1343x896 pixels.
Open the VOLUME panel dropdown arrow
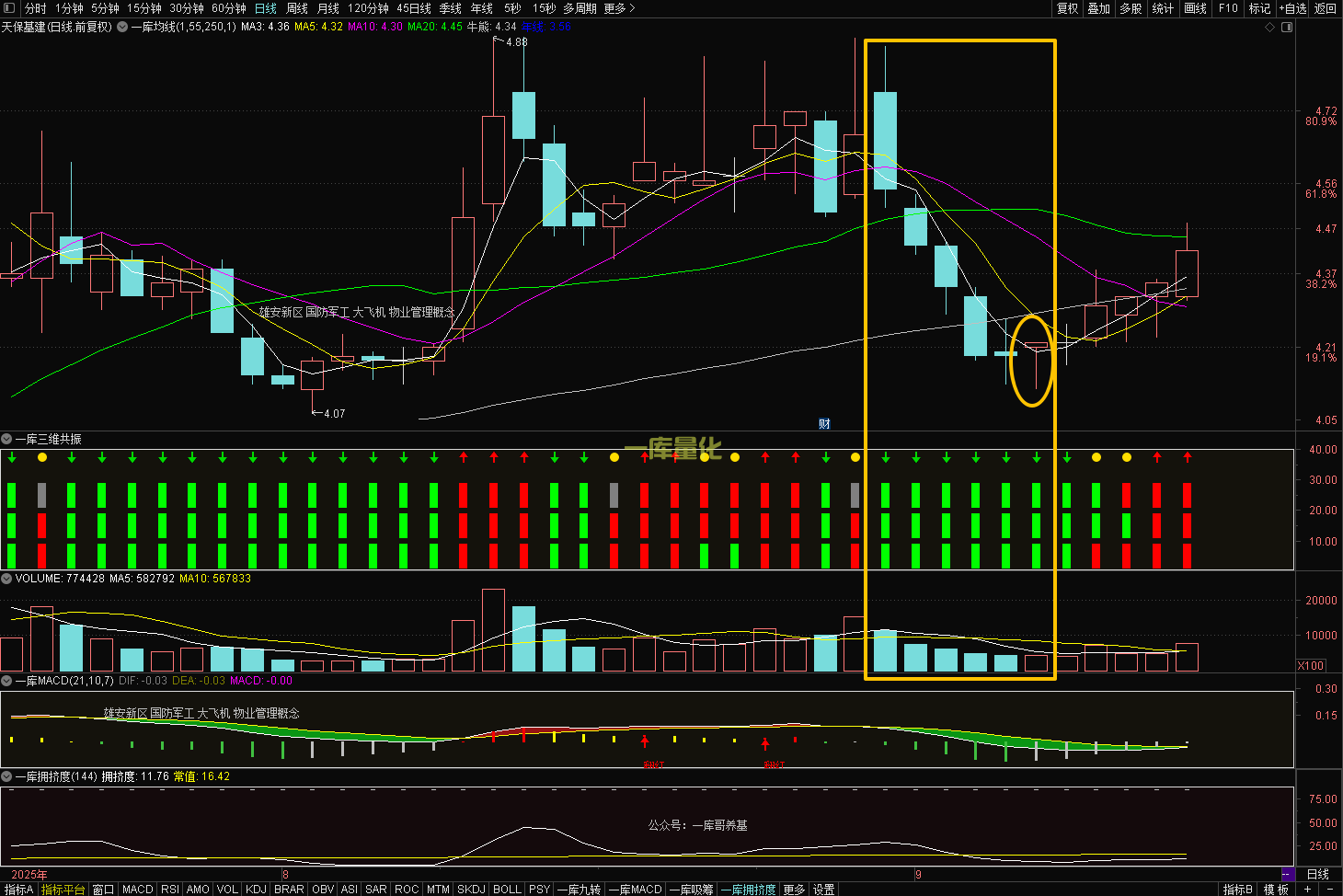coord(6,579)
